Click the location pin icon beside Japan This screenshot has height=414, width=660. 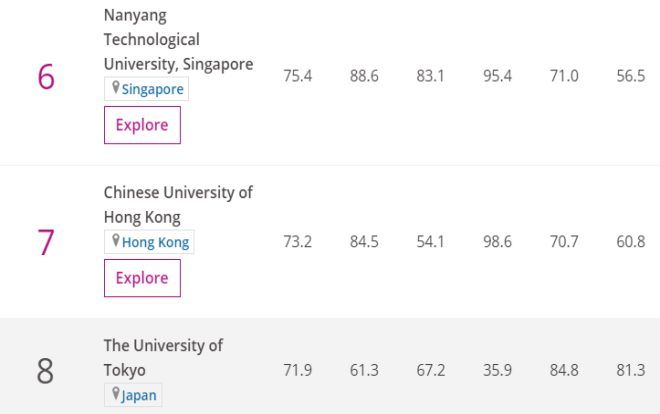(116, 395)
